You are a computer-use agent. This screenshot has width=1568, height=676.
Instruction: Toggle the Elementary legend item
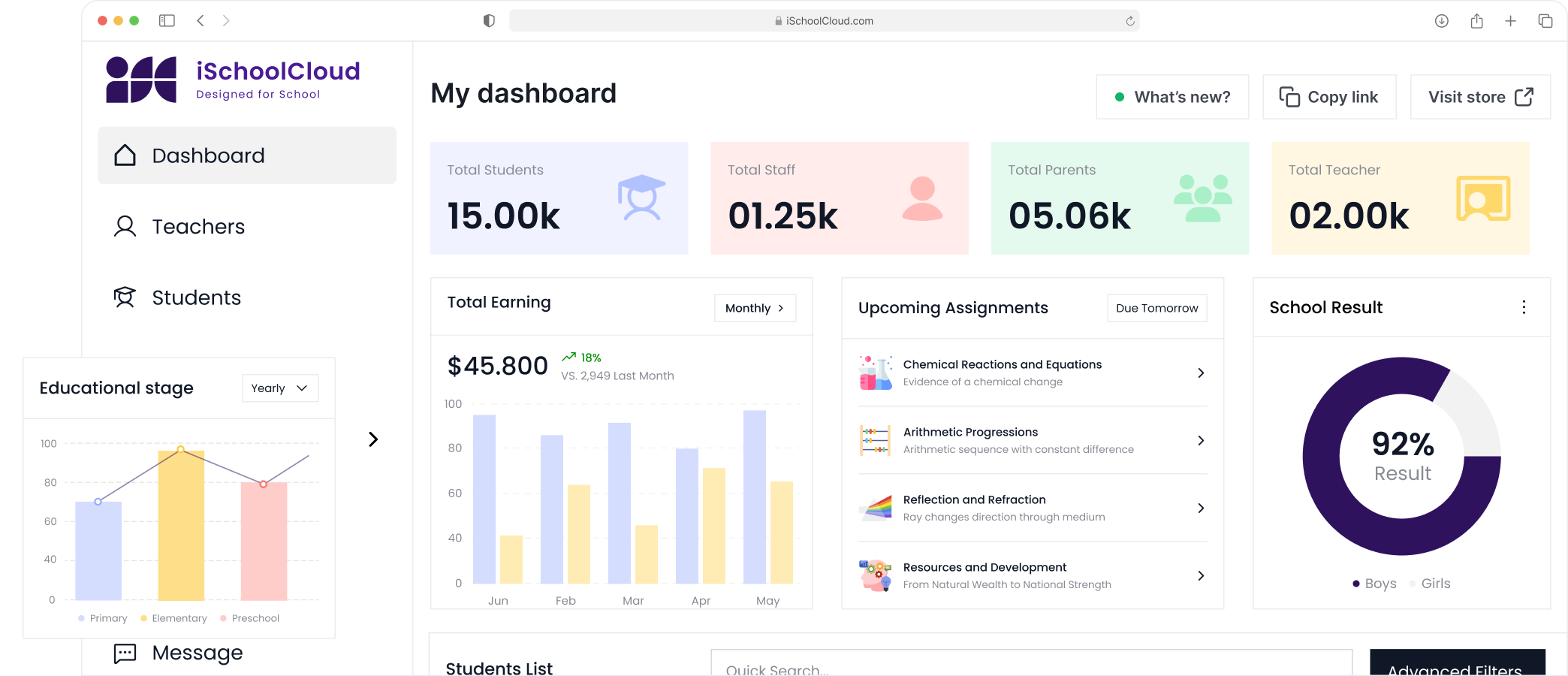[173, 618]
